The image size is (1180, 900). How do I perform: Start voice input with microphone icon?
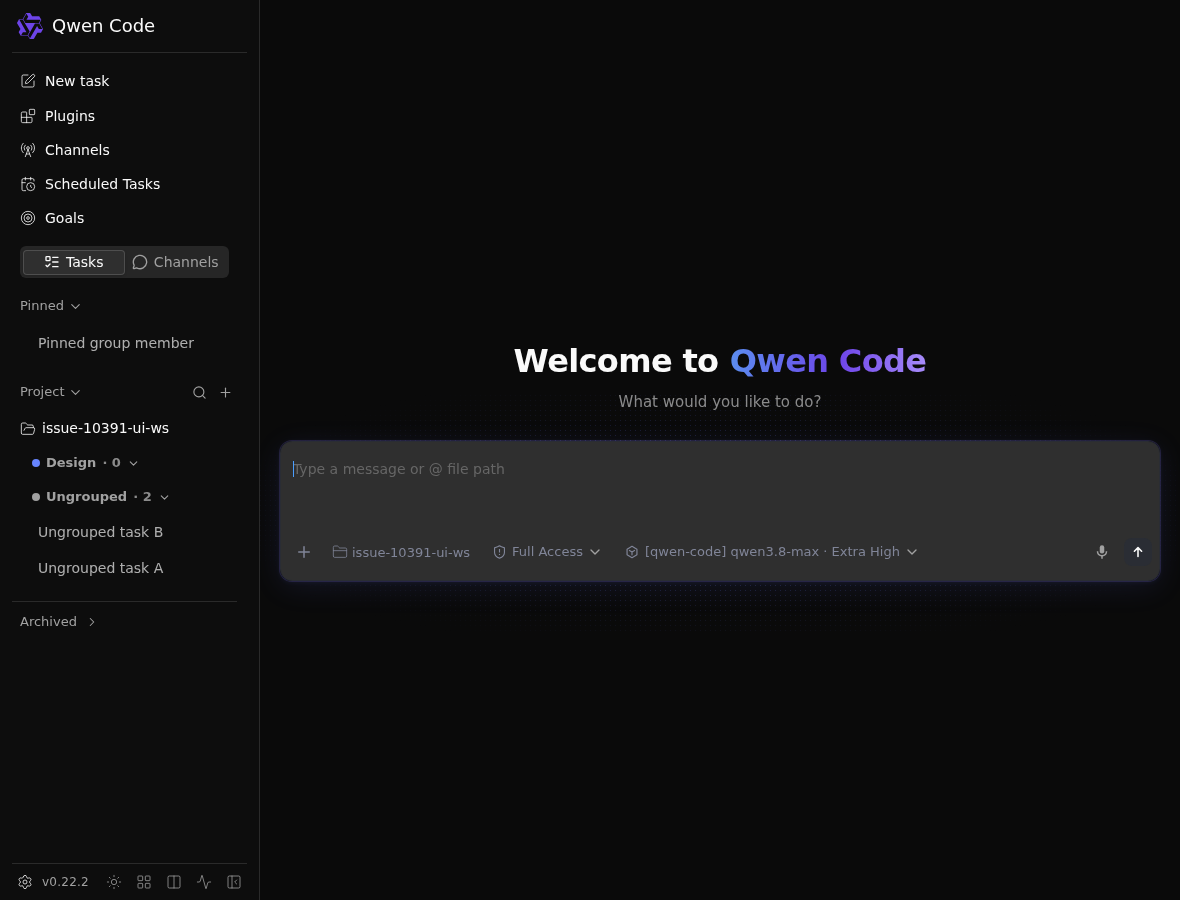1102,552
